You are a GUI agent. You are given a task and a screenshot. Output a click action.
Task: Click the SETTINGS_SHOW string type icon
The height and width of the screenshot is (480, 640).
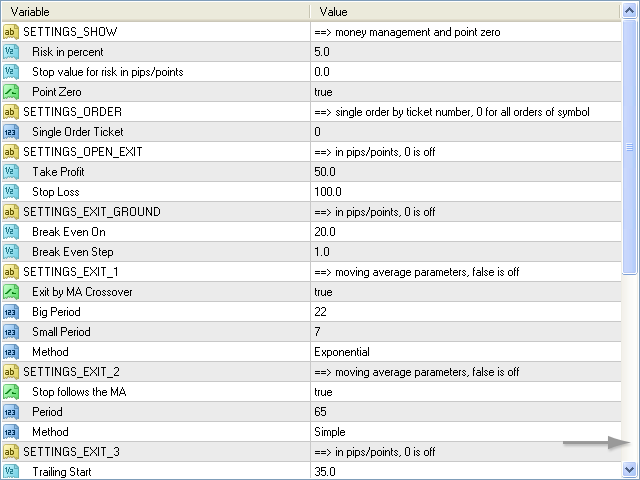point(10,32)
